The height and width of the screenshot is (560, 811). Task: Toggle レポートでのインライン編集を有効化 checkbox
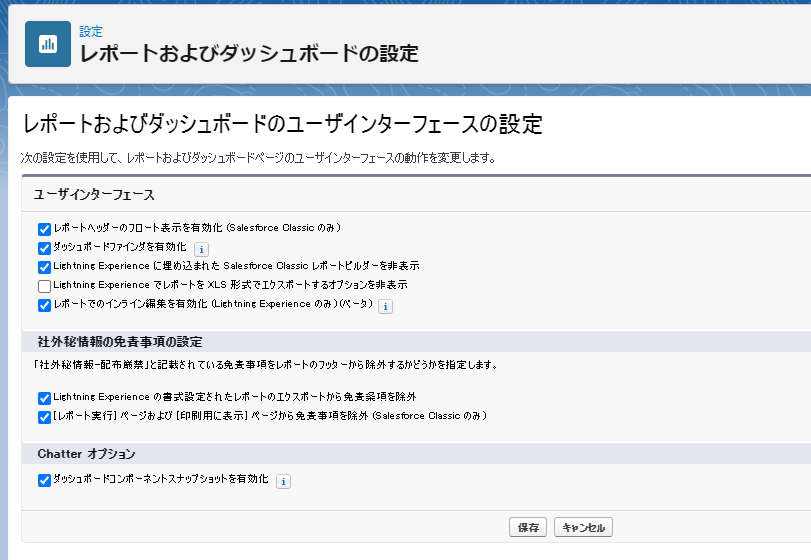(44, 305)
